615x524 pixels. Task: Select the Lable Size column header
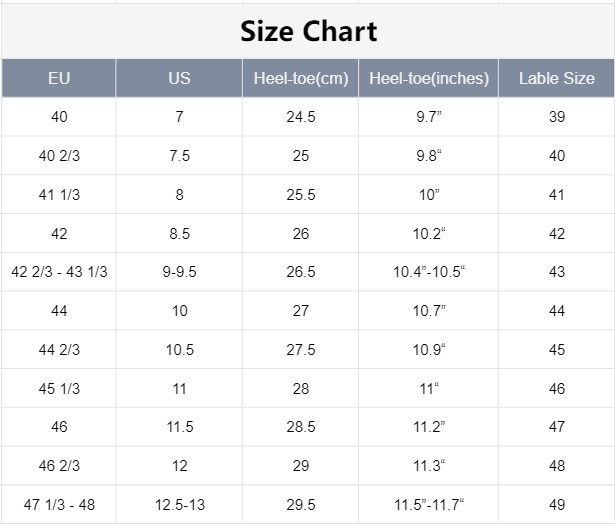coord(556,78)
